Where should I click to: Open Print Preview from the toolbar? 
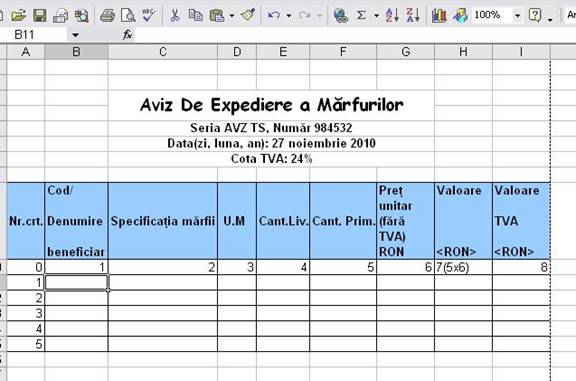click(128, 15)
